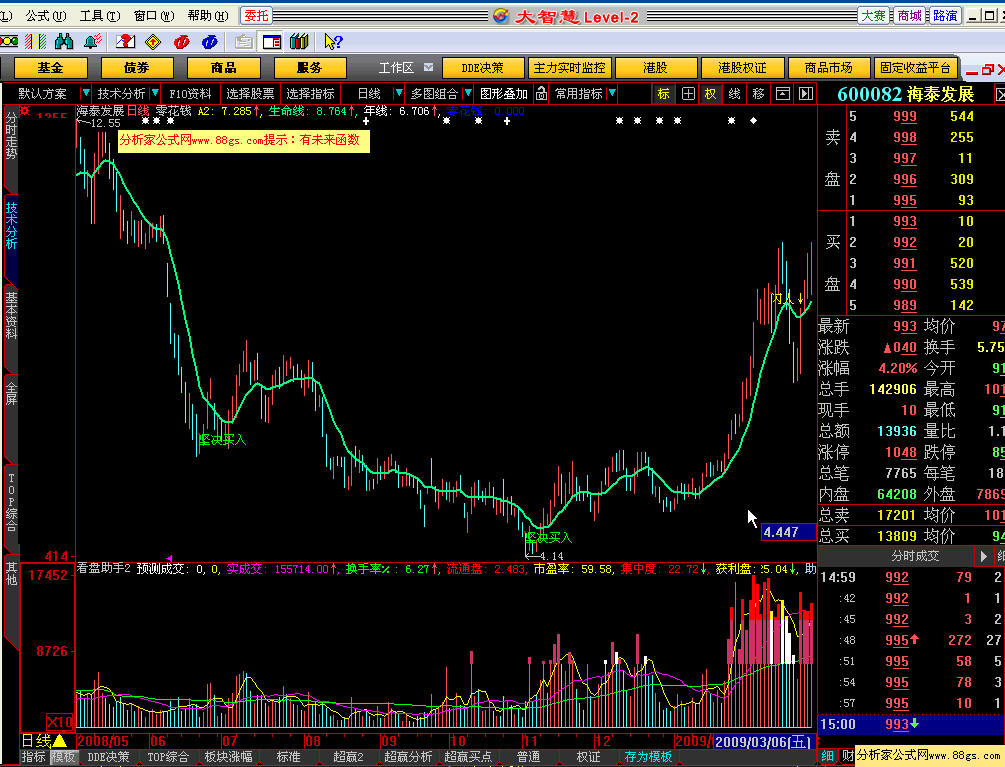Toggle the 线 drawing-line button

click(735, 94)
